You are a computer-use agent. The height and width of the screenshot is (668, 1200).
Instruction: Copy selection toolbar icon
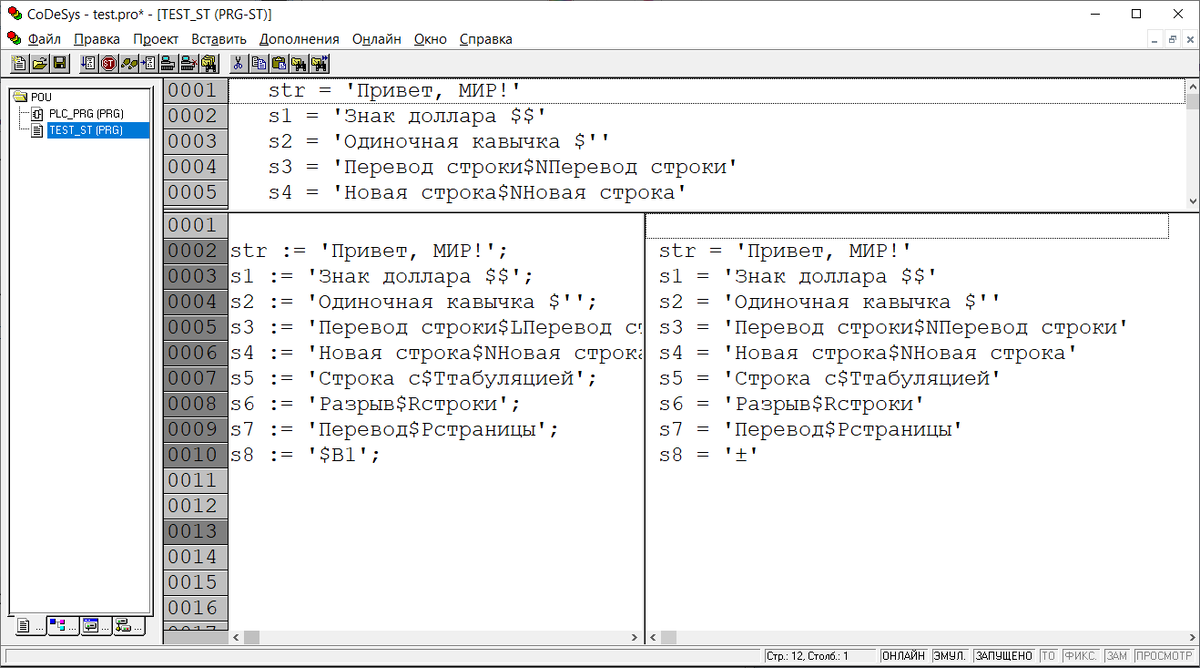[x=259, y=64]
